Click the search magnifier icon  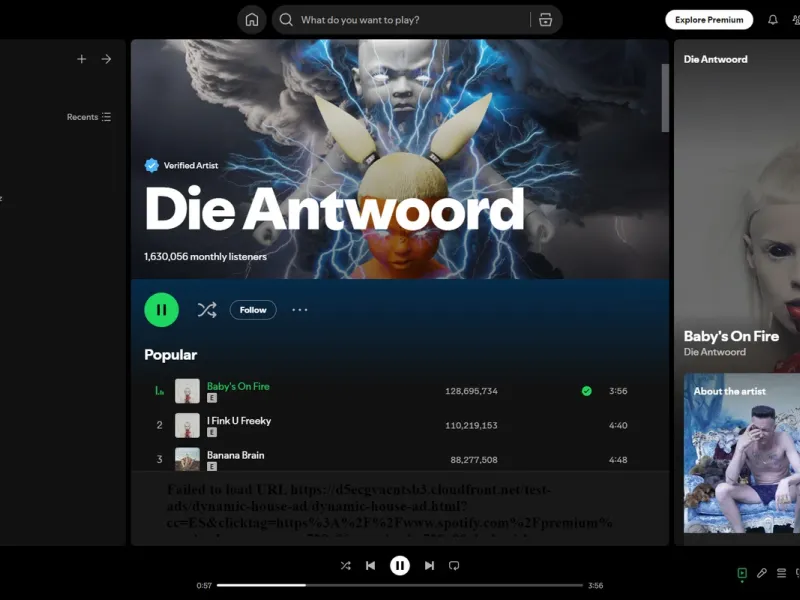pos(286,20)
